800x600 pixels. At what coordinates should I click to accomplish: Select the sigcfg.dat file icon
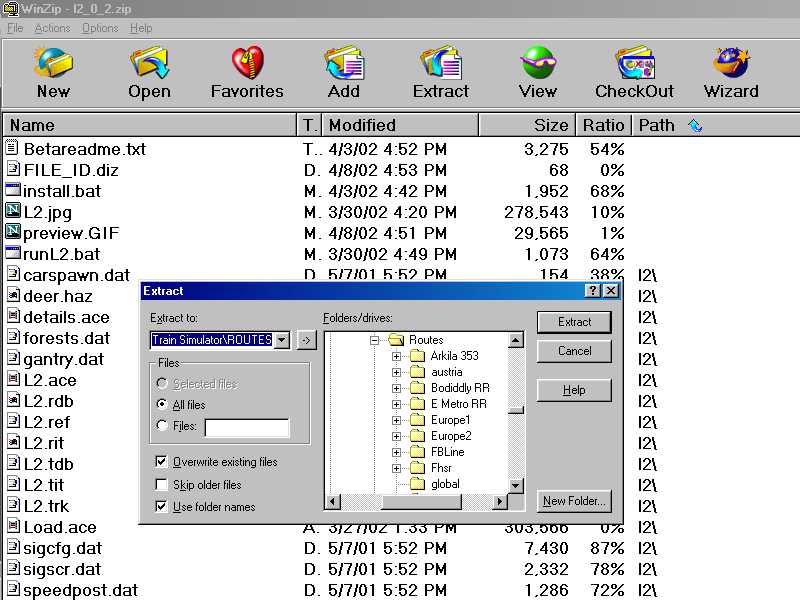[13, 547]
